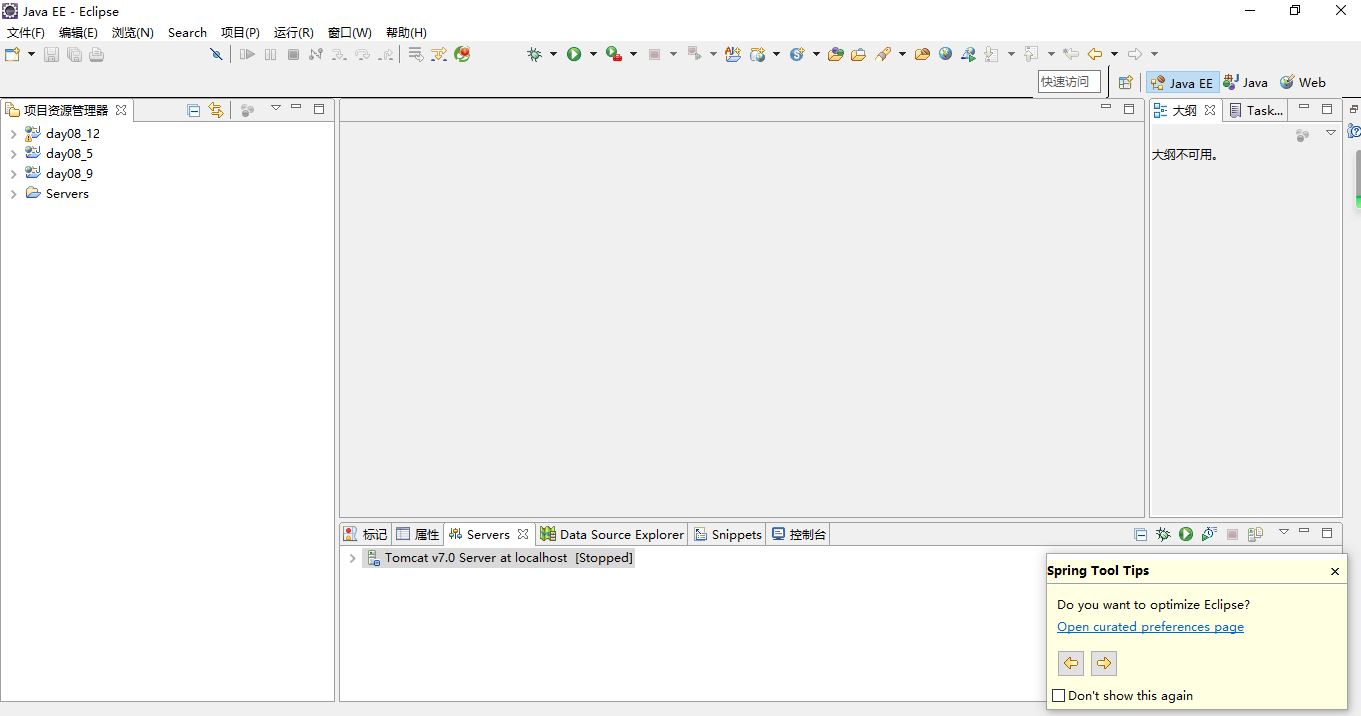Click the Open Web Browser globe icon
Screen dimensions: 1361x716
(x=945, y=54)
